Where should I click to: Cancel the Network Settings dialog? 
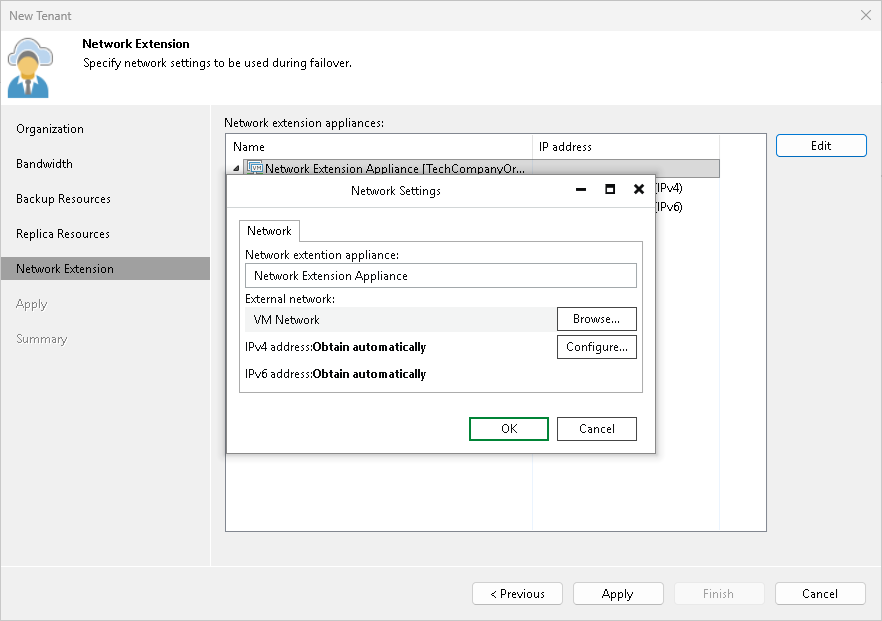click(596, 428)
